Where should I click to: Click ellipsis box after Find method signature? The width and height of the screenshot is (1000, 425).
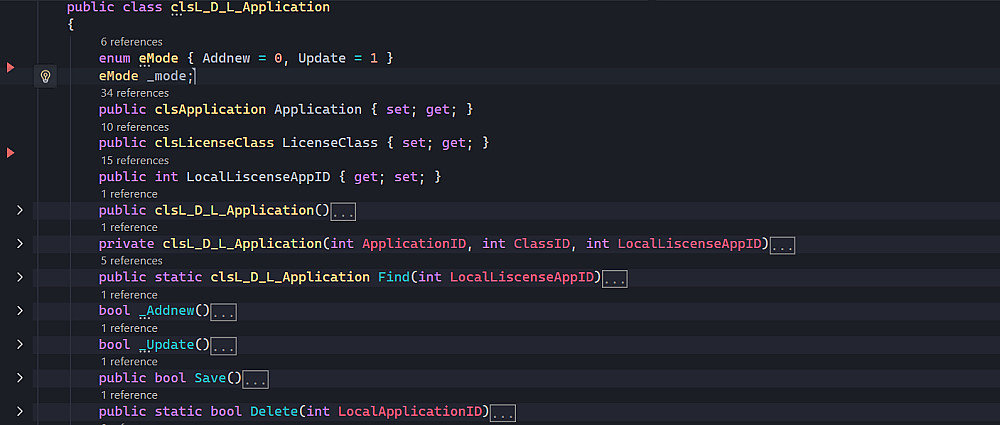pyautogui.click(x=615, y=280)
